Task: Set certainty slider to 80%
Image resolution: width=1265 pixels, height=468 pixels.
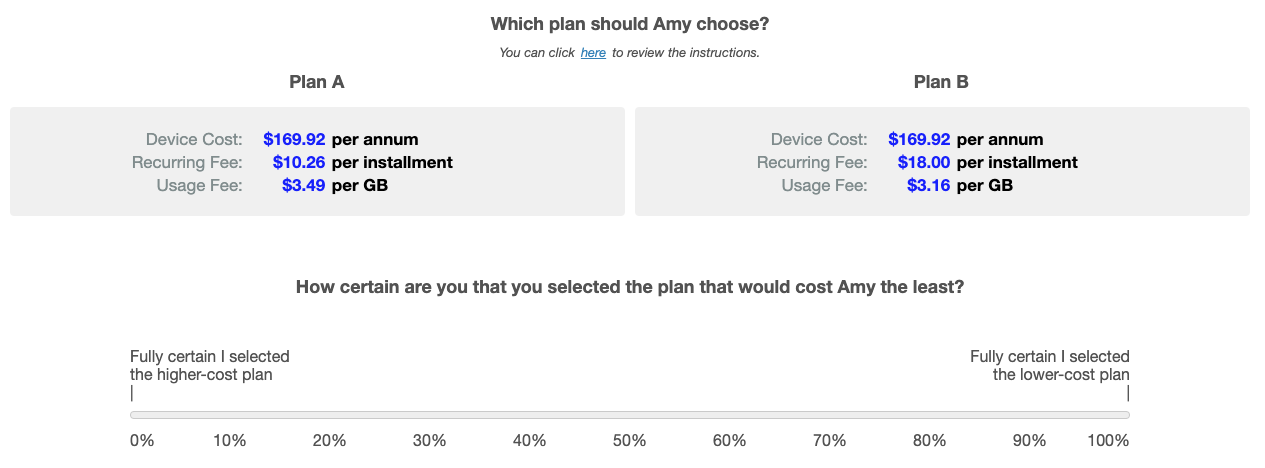Action: [930, 415]
